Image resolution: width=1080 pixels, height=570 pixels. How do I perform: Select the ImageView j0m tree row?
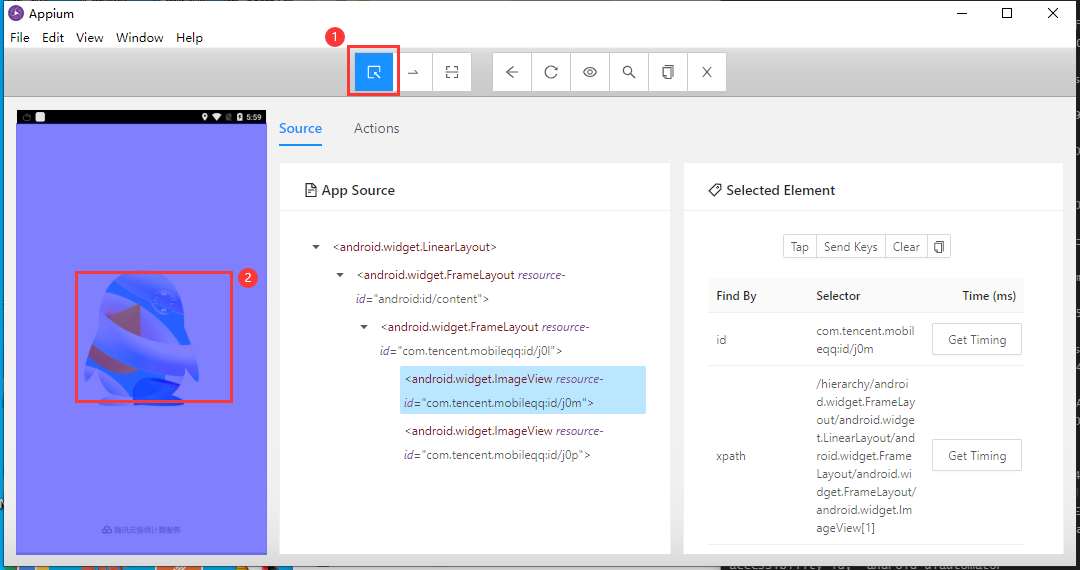click(523, 390)
